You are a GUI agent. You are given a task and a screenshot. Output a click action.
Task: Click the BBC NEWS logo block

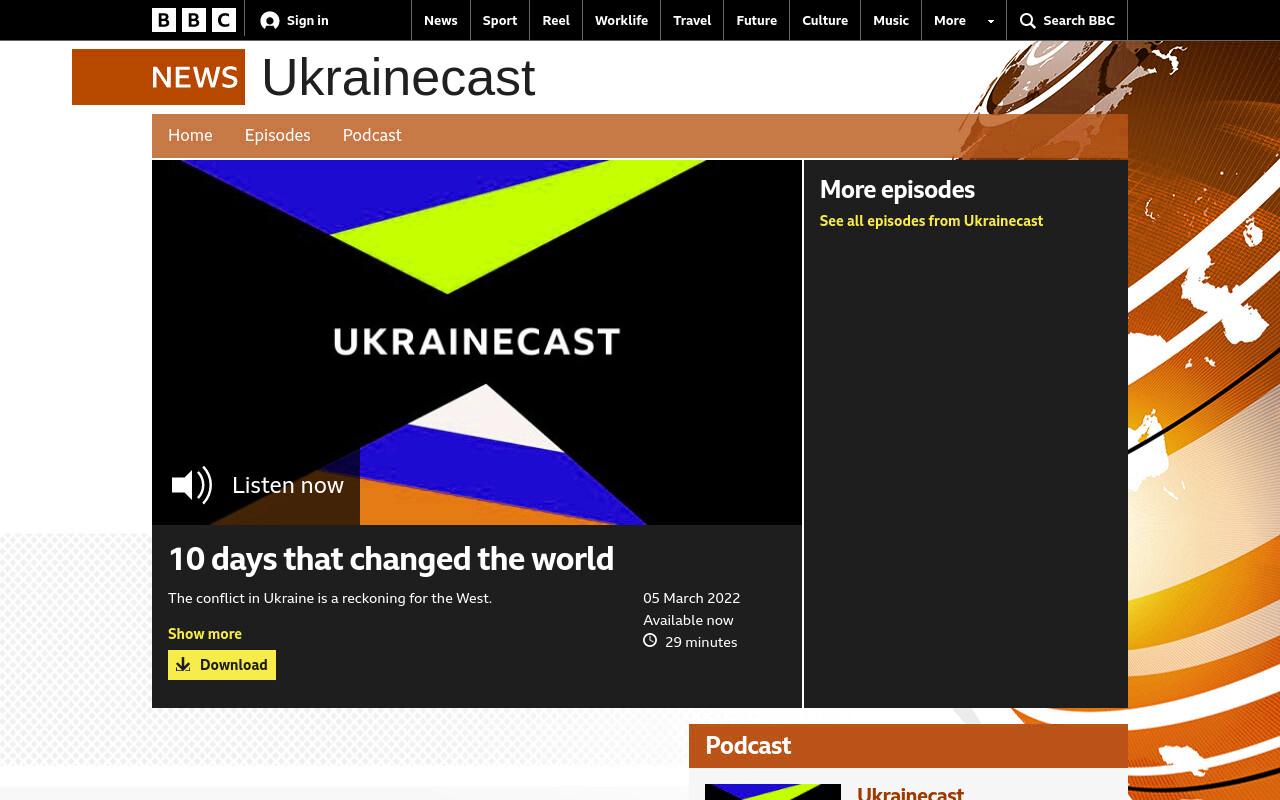click(x=158, y=77)
